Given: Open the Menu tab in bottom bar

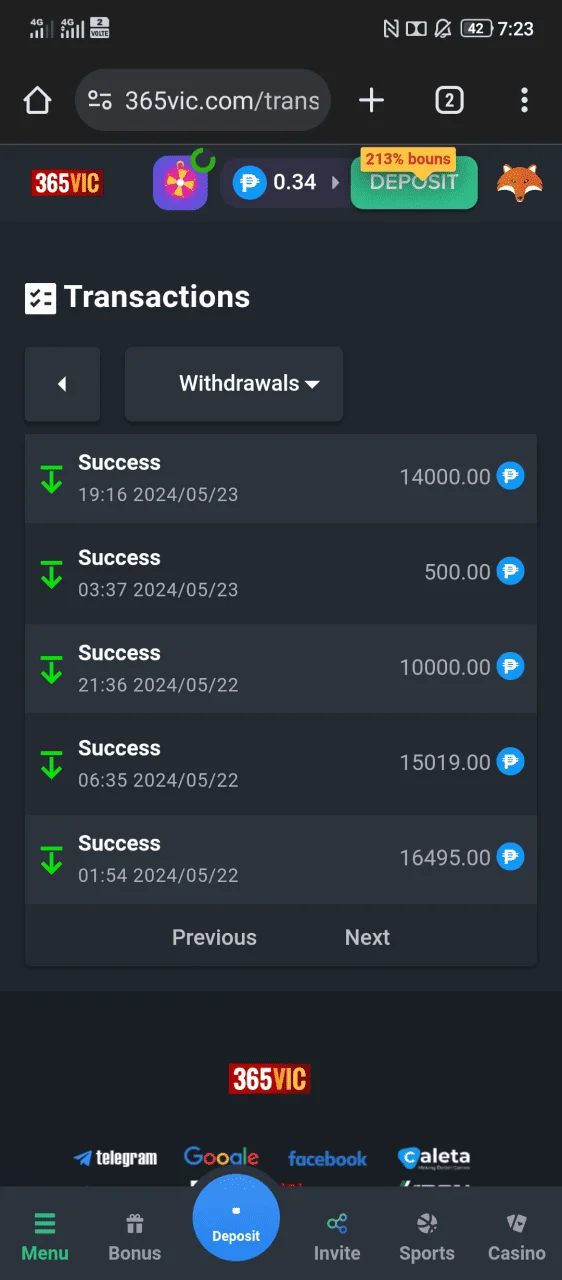Looking at the screenshot, I should [x=45, y=1236].
